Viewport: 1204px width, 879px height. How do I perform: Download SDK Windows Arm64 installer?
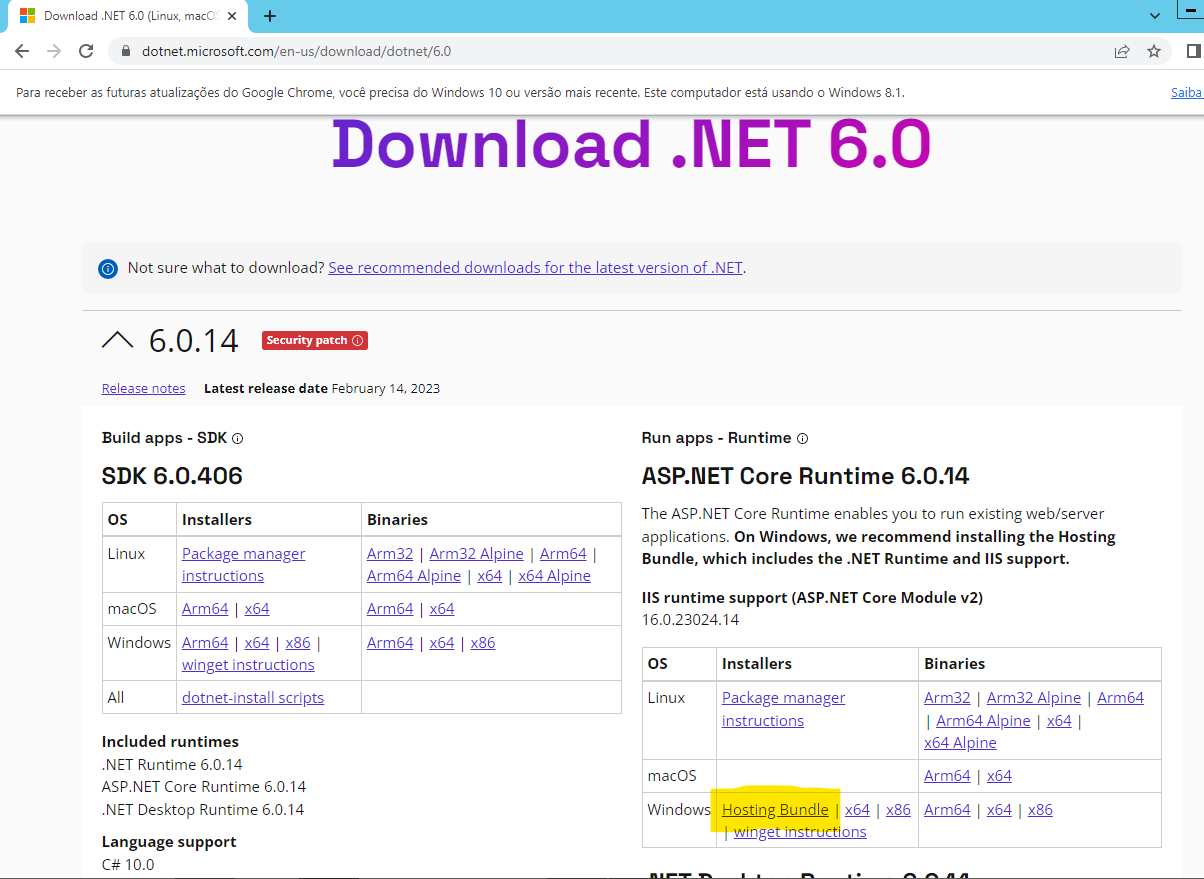[x=205, y=643]
